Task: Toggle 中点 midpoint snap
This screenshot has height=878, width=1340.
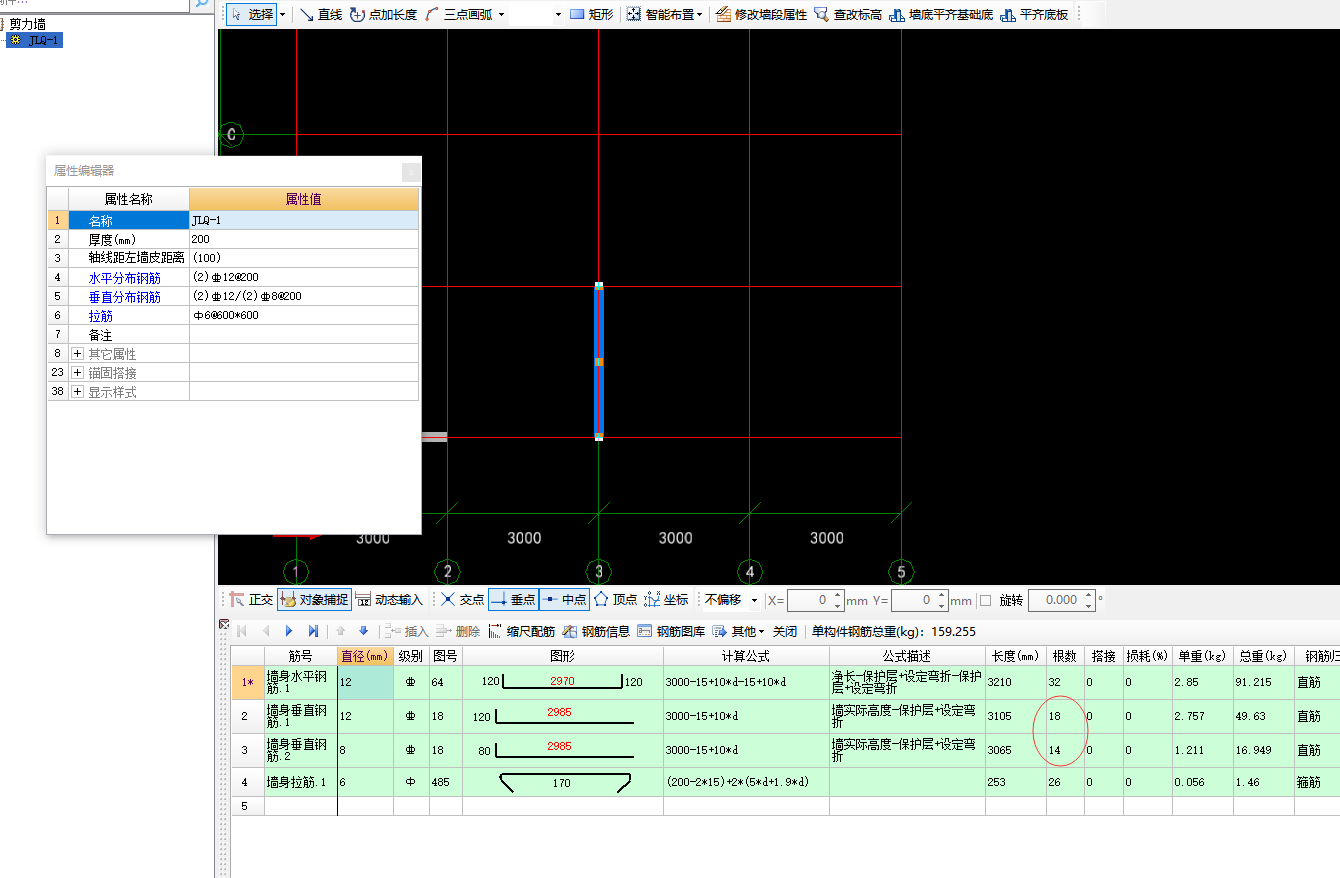Action: pos(564,600)
